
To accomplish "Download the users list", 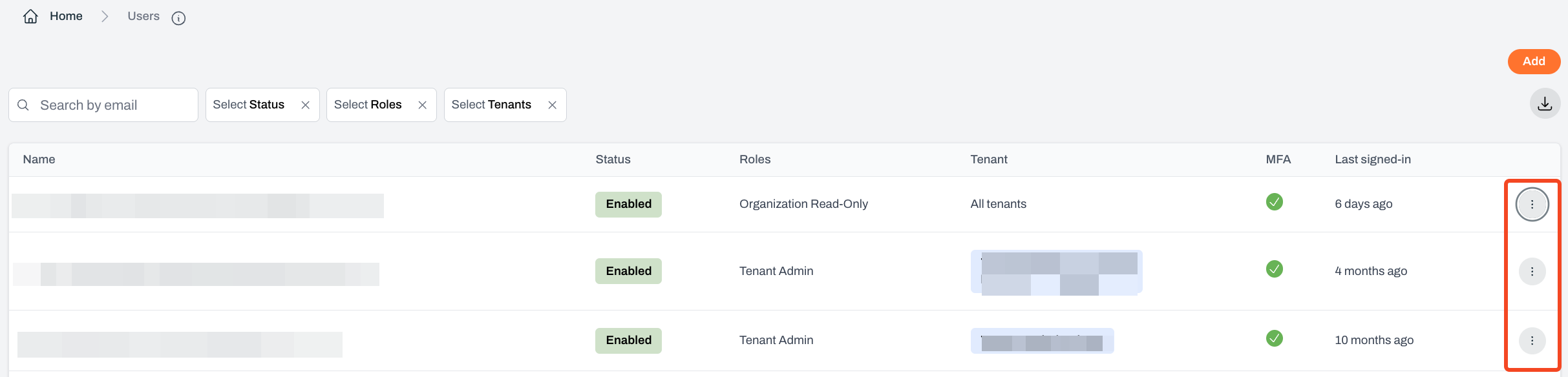I will tap(1545, 104).
